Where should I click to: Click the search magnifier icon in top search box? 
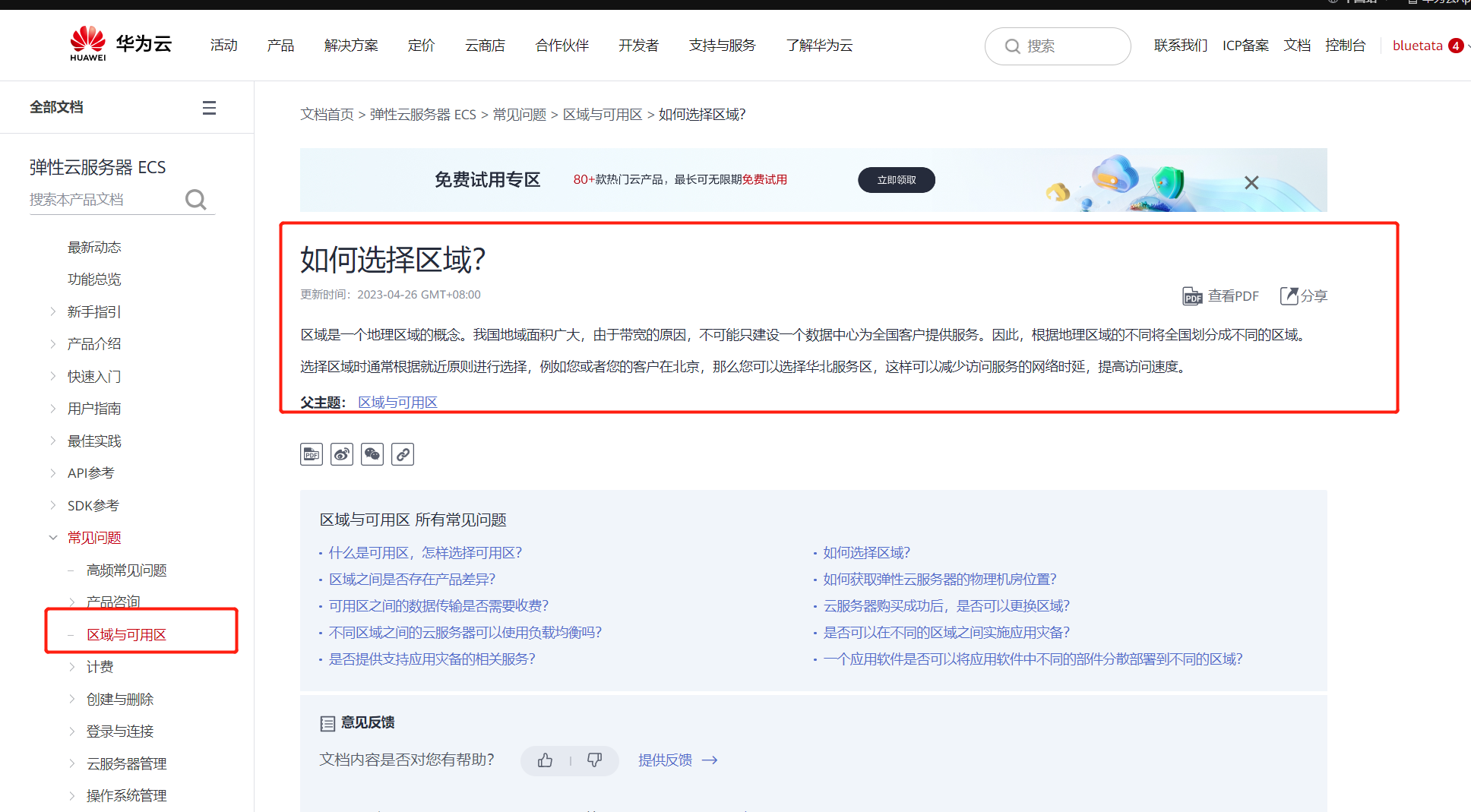[1012, 46]
